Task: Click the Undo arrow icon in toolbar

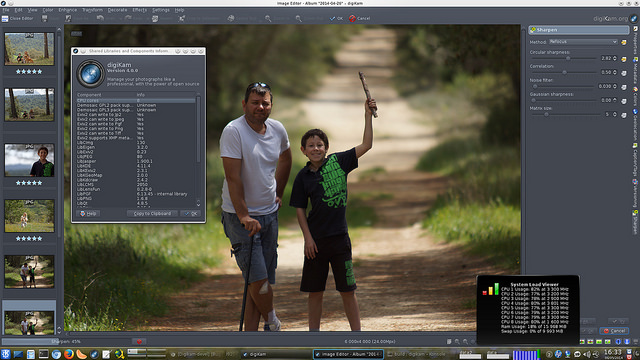Action: click(x=100, y=18)
